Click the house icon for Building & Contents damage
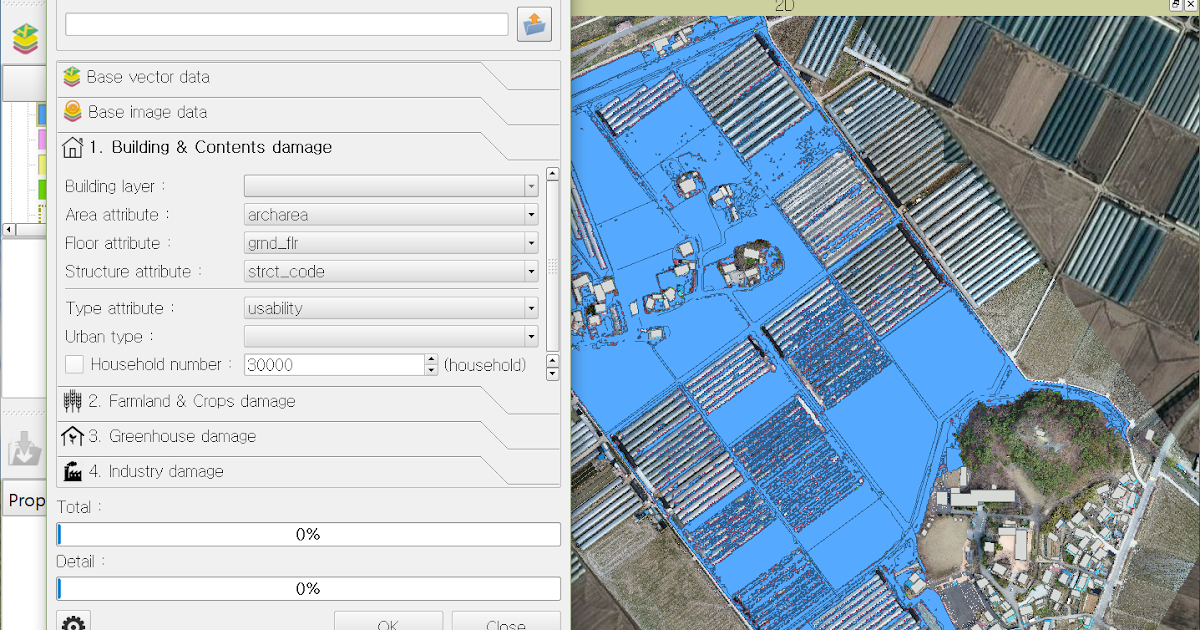 click(72, 146)
